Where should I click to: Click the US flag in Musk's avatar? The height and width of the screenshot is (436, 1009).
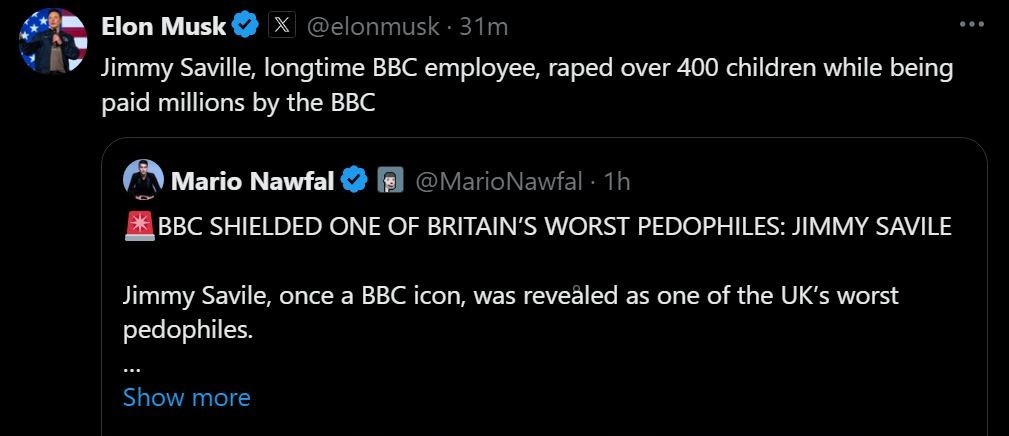pyautogui.click(x=34, y=28)
